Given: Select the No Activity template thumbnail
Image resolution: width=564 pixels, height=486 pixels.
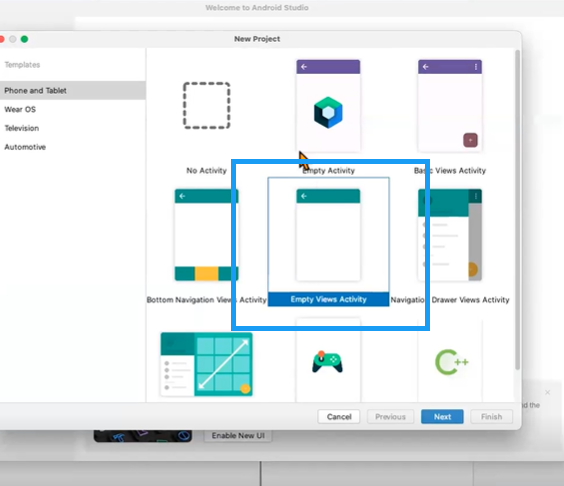Looking at the screenshot, I should (x=207, y=105).
